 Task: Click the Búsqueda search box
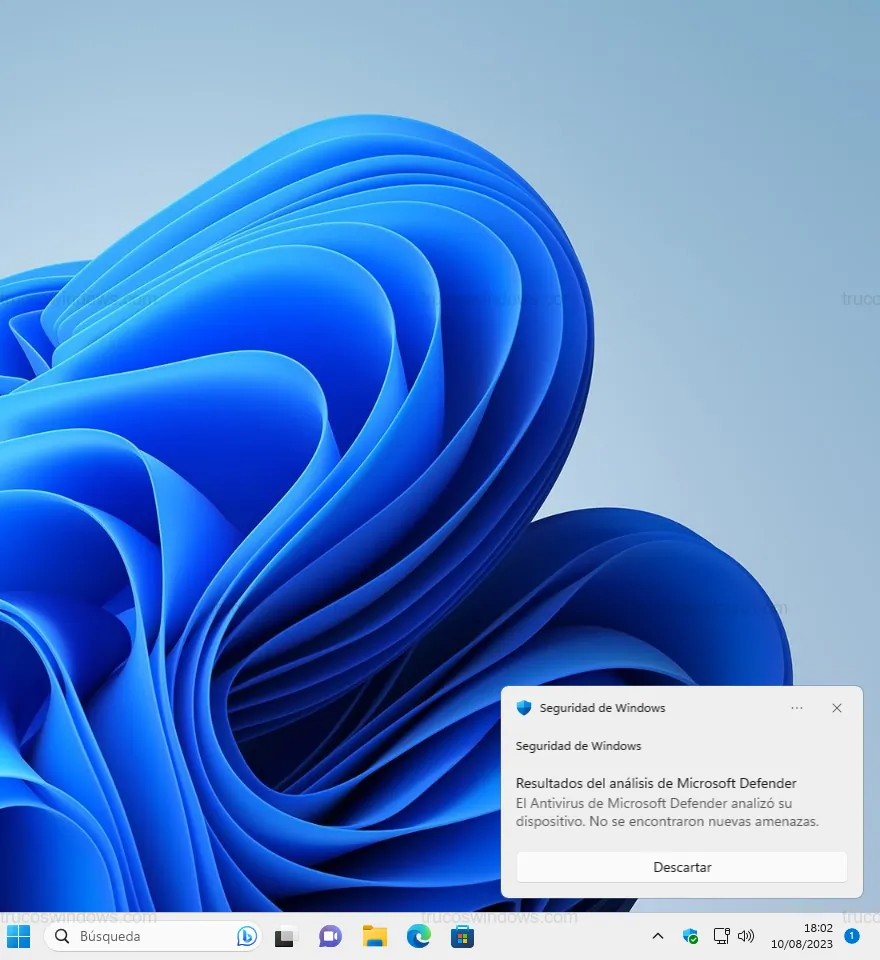[140, 937]
